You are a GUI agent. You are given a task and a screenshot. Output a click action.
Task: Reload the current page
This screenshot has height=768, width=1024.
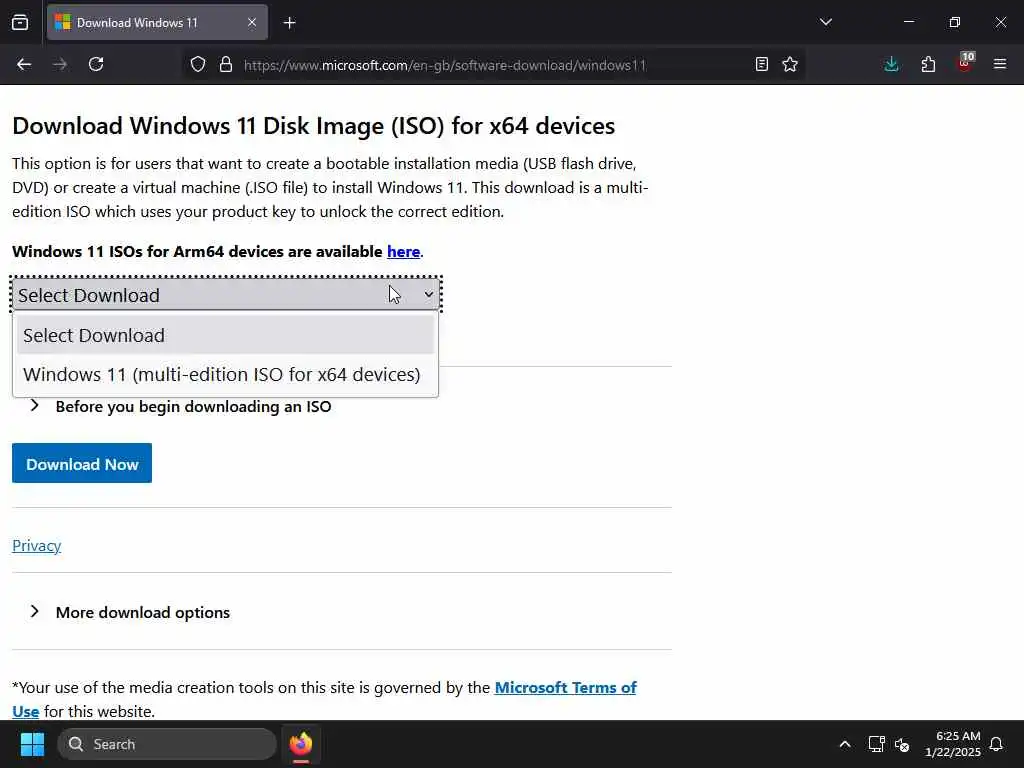[x=96, y=64]
